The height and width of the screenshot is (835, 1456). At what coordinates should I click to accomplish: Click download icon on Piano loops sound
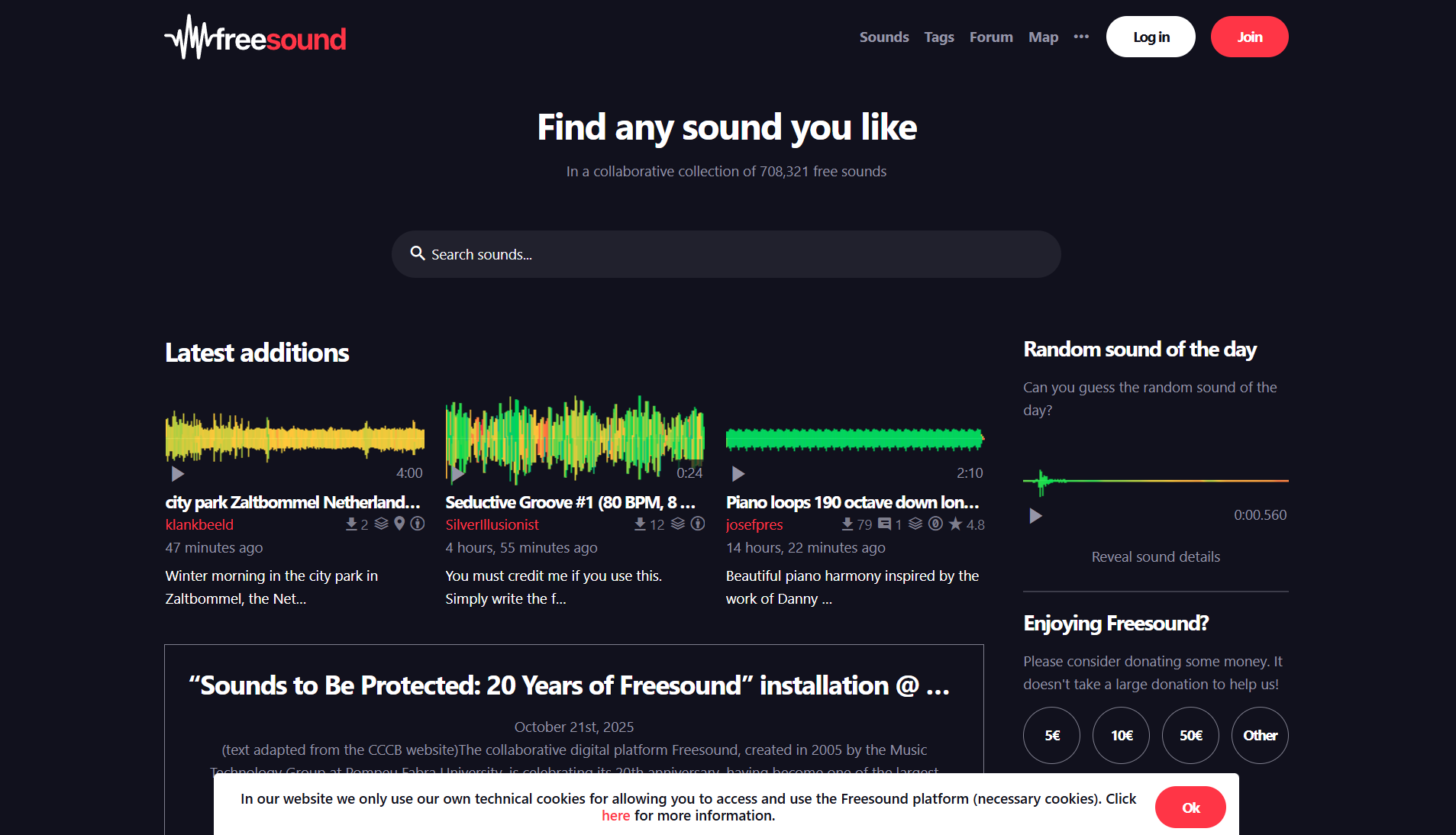(x=847, y=524)
